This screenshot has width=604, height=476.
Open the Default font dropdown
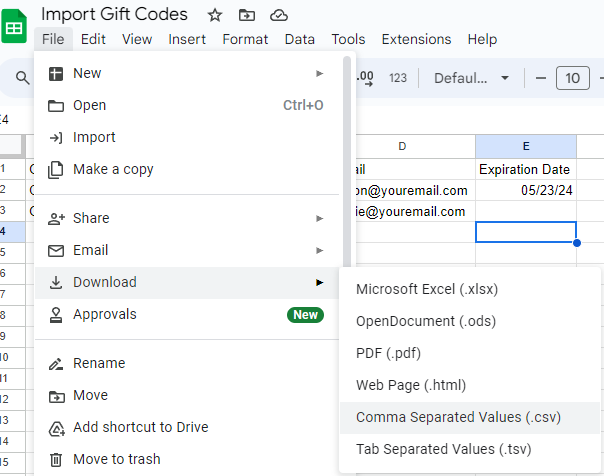472,78
